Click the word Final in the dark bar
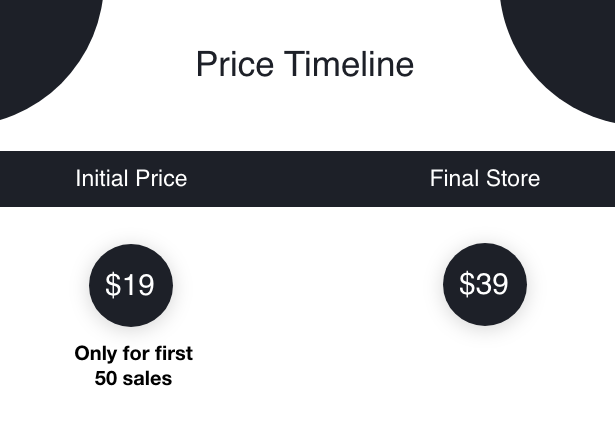The height and width of the screenshot is (422, 615). point(455,178)
